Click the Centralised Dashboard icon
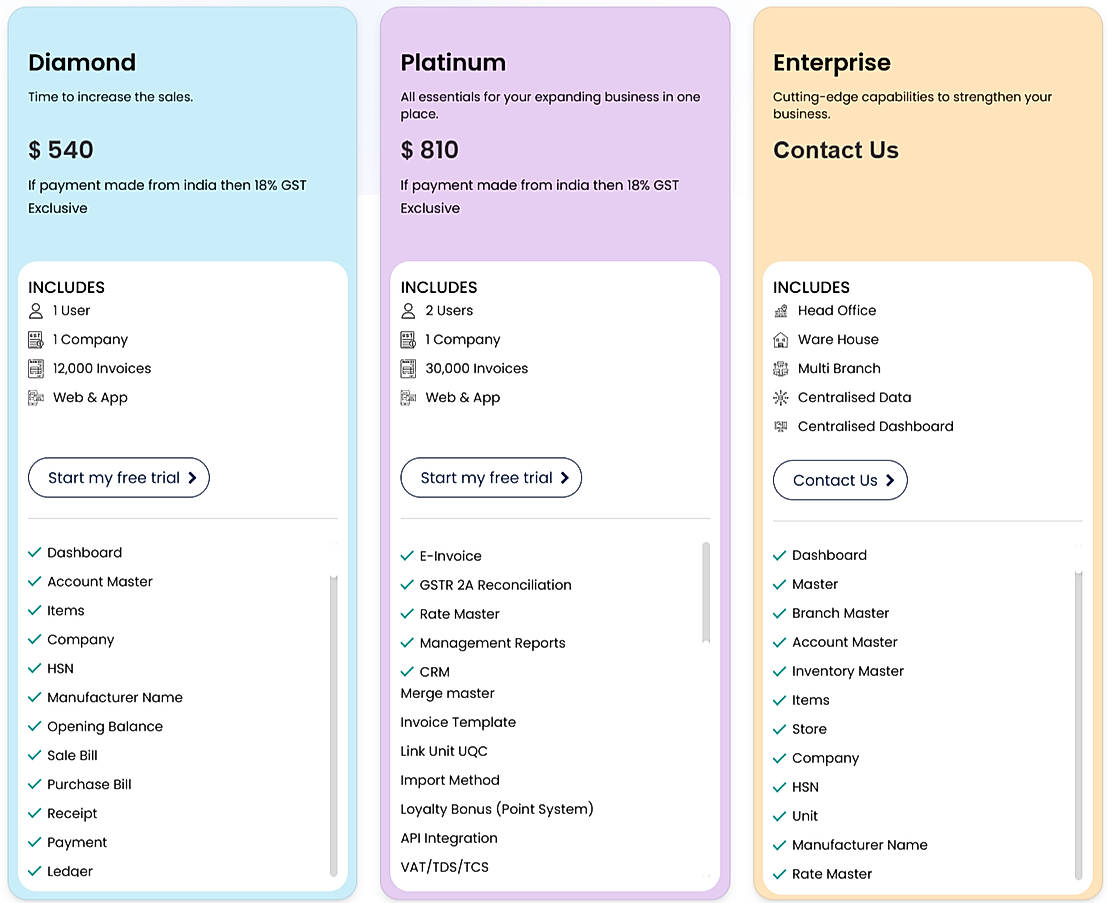 tap(780, 427)
